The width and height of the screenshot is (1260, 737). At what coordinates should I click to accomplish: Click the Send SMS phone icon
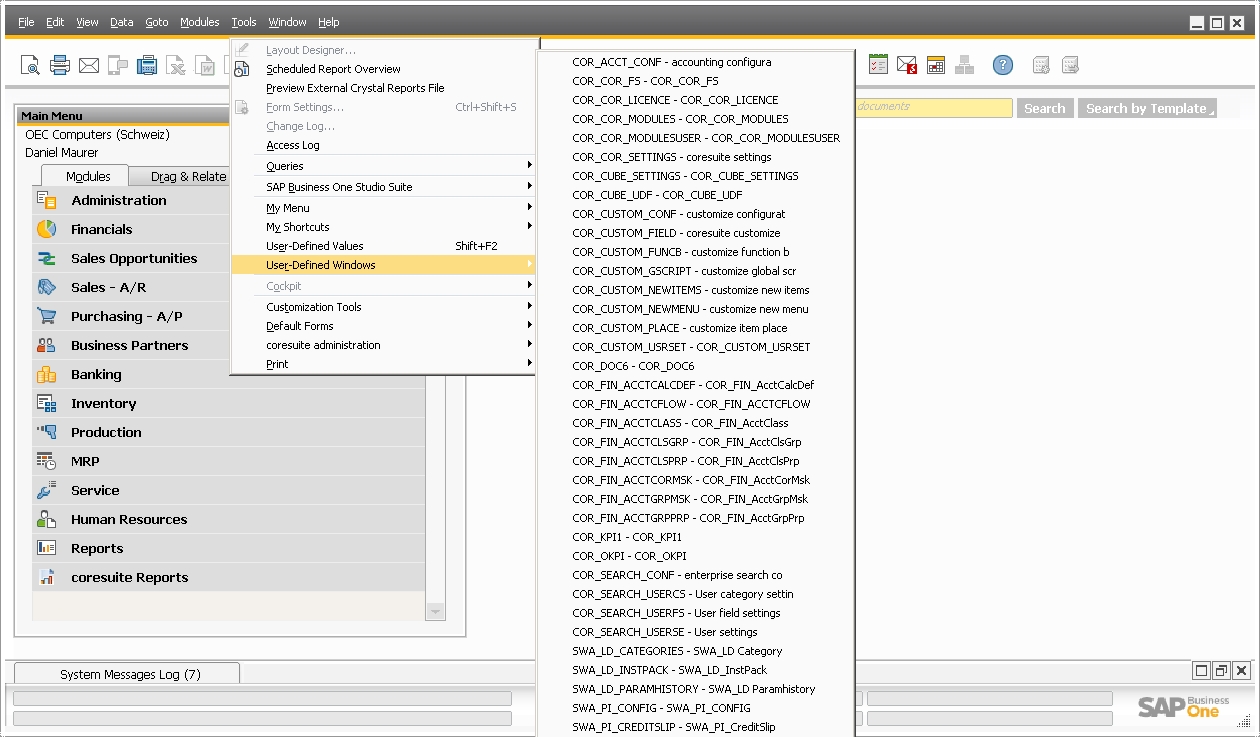pyautogui.click(x=118, y=65)
